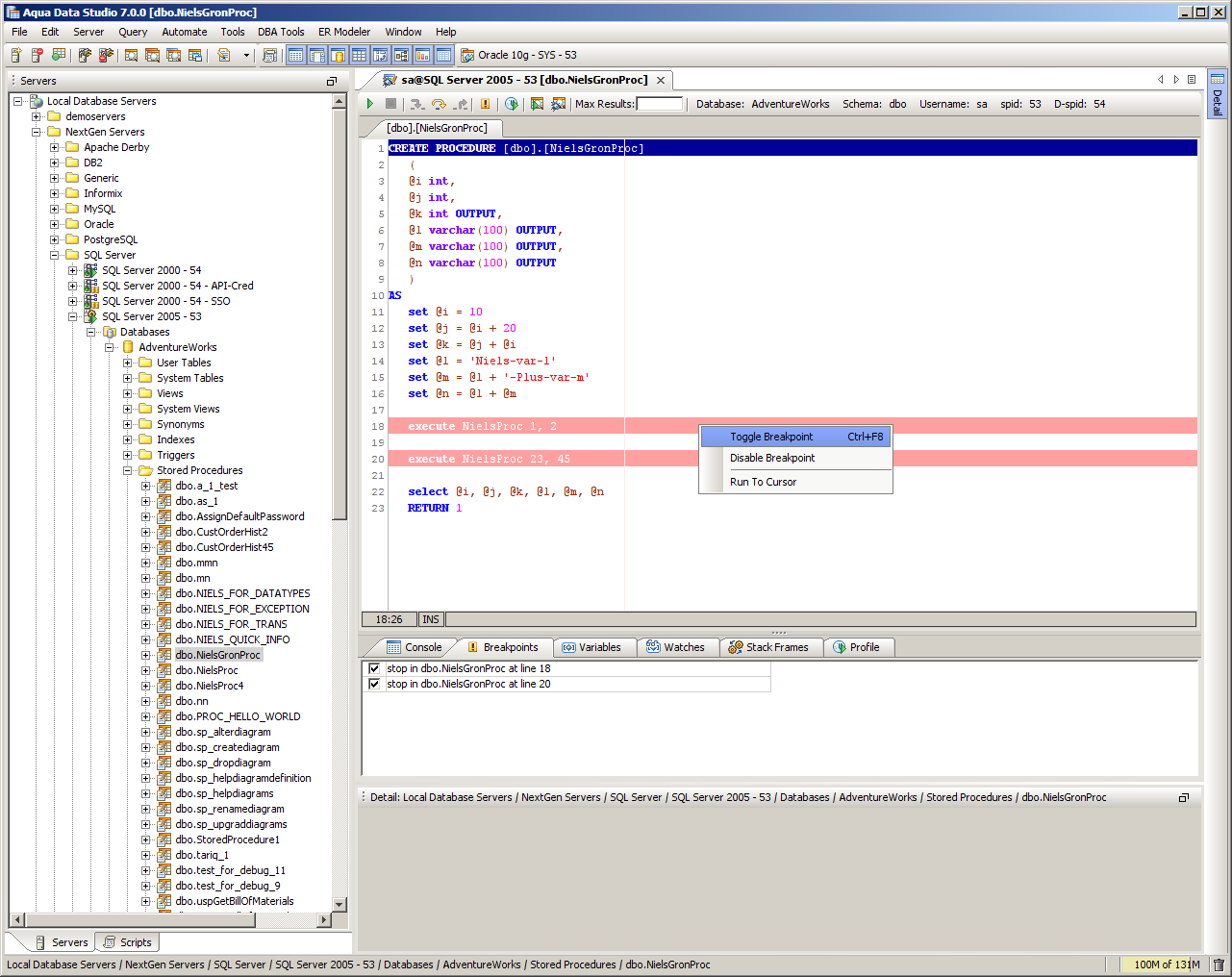Open the DBA Tools menu
This screenshot has width=1232, height=977.
[x=281, y=32]
